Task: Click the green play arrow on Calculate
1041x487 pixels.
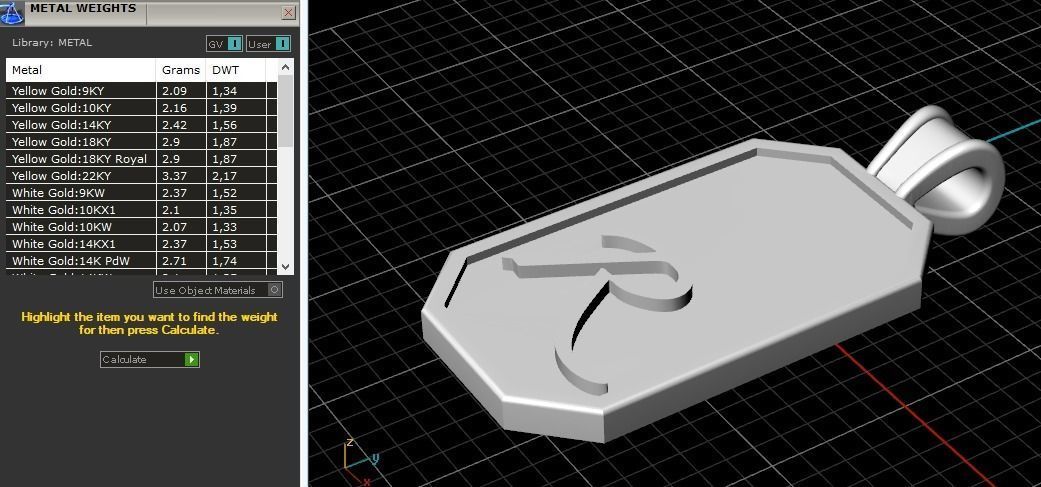Action: (x=191, y=359)
